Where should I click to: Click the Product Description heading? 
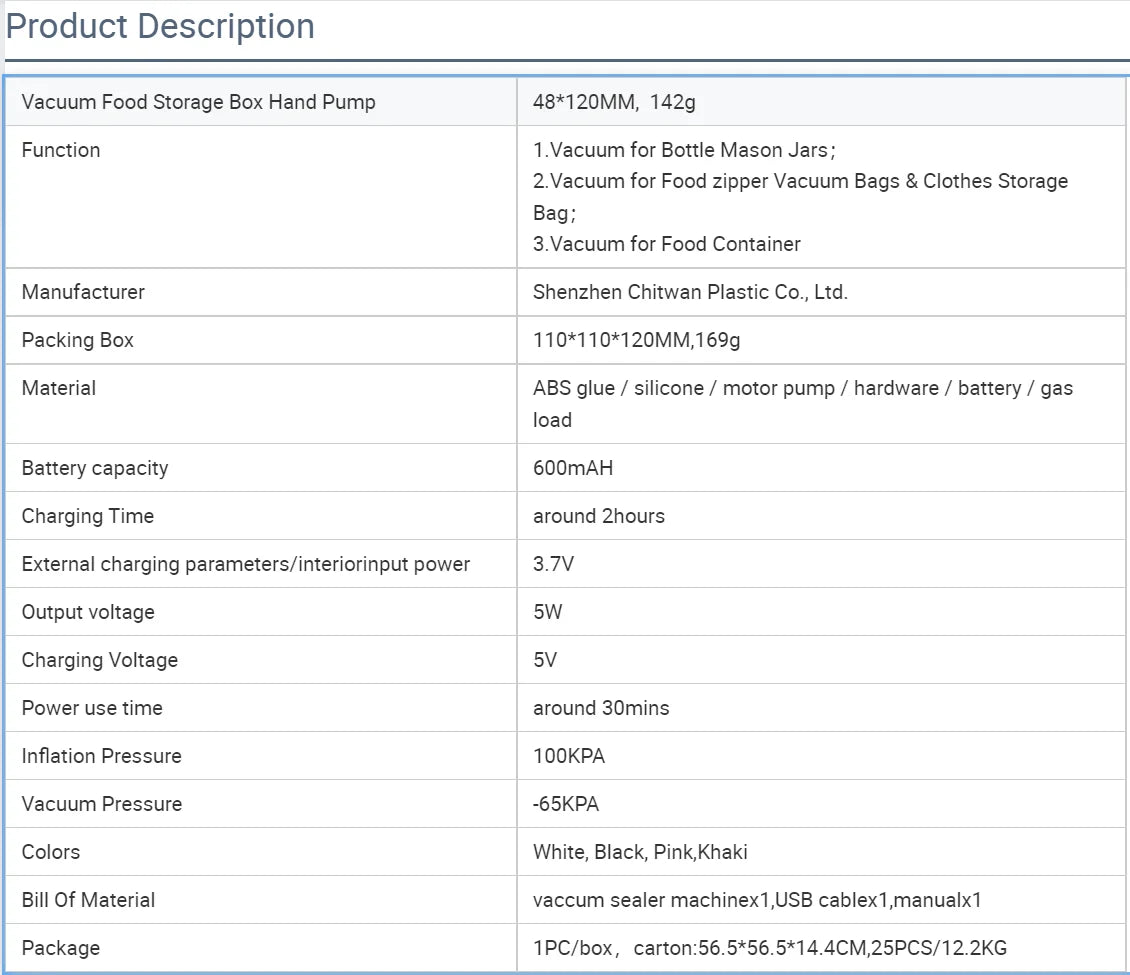(x=160, y=26)
